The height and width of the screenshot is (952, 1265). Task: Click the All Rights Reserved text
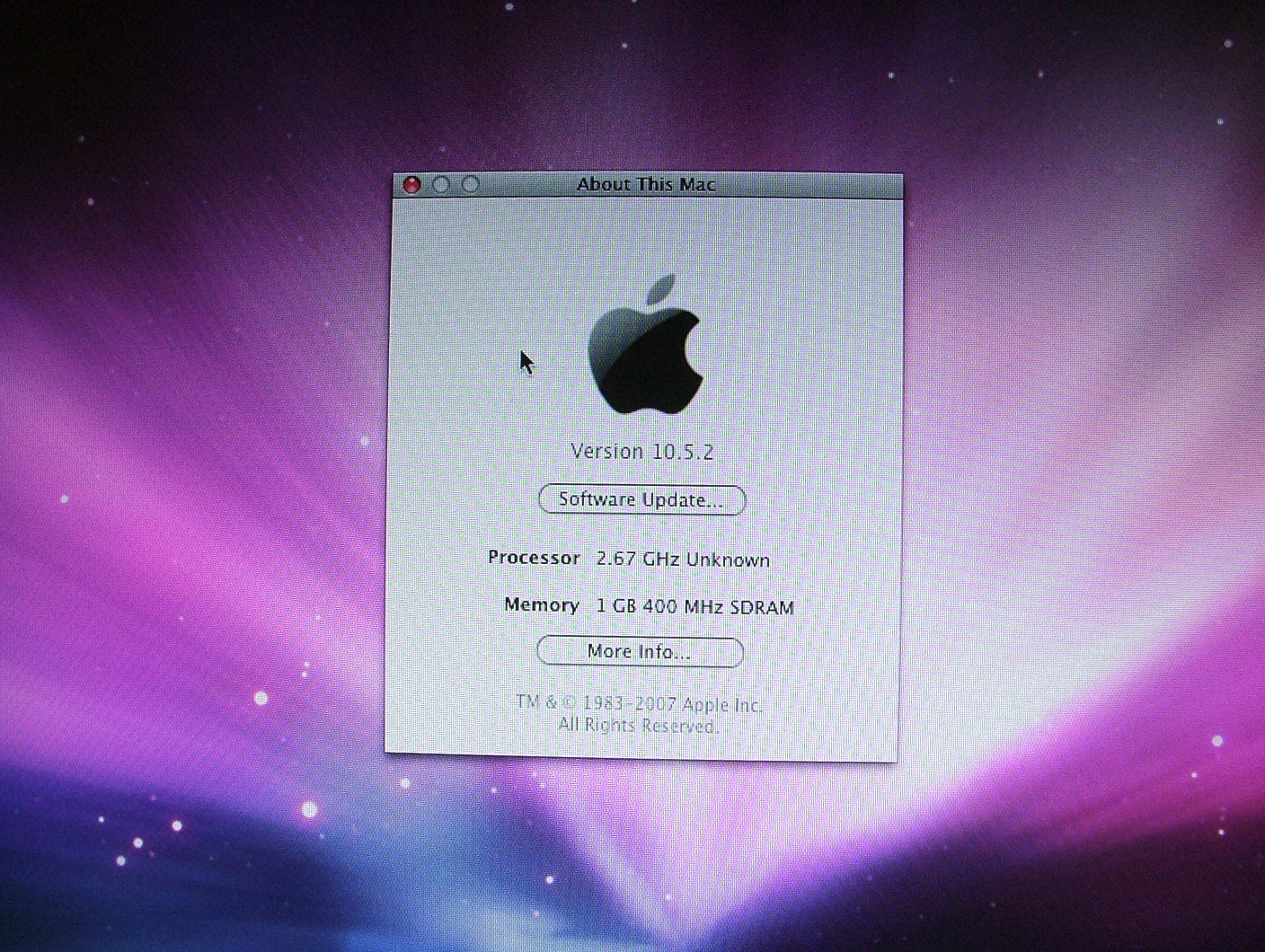pyautogui.click(x=638, y=726)
